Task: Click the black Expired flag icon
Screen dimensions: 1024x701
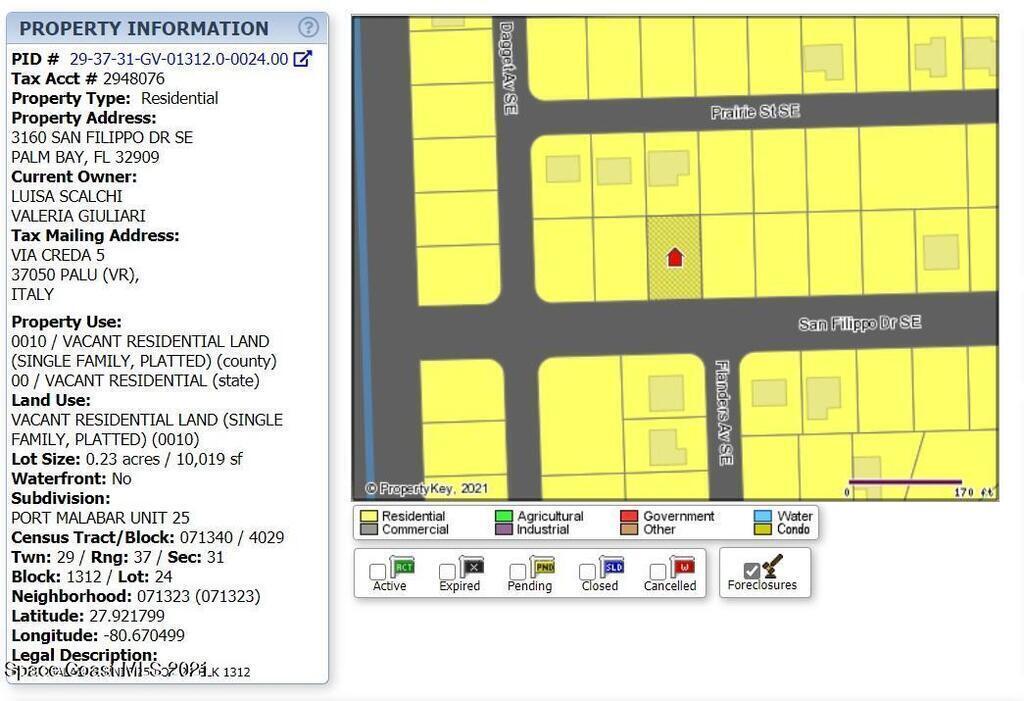Action: [473, 567]
